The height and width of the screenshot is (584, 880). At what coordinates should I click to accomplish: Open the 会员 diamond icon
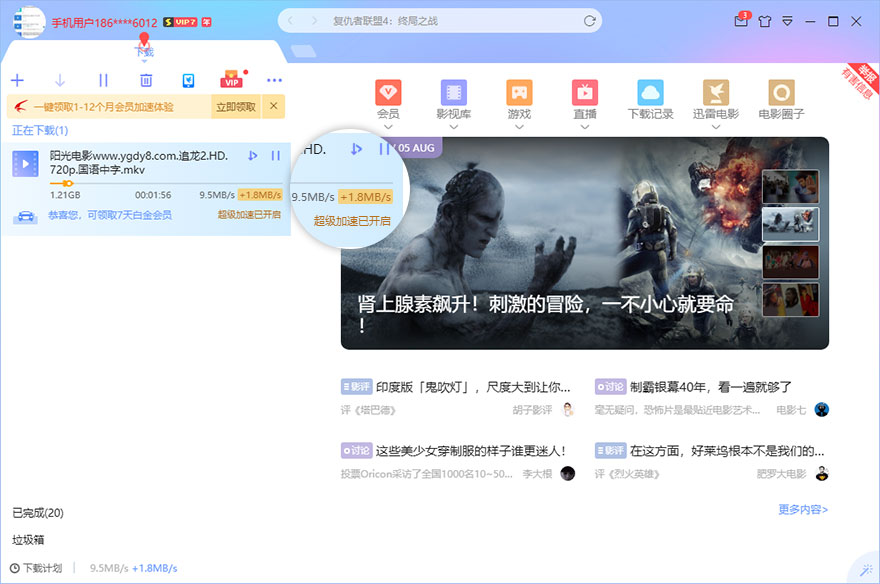(388, 93)
